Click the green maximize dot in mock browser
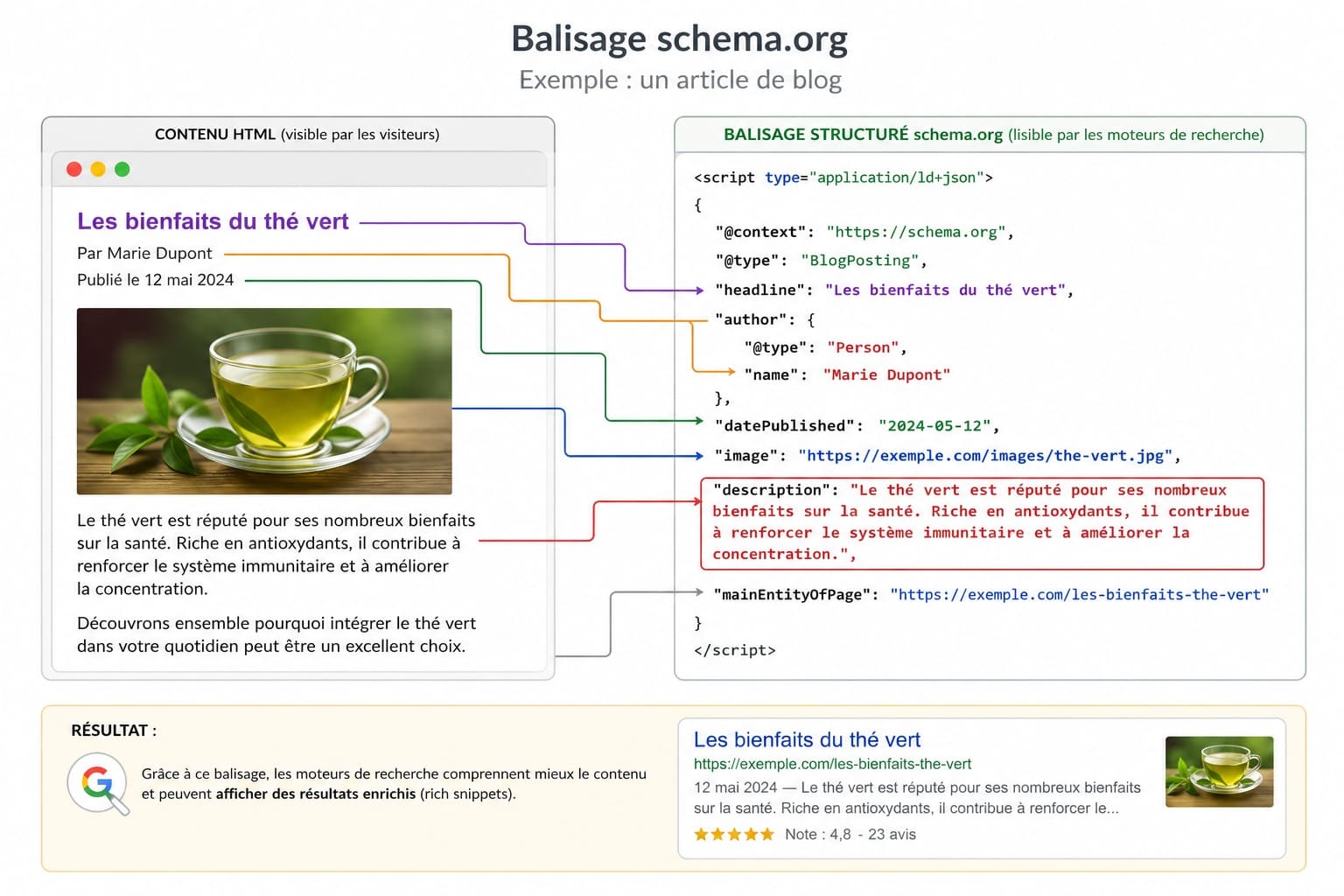Screen dimensions: 1344x896 [x=122, y=169]
